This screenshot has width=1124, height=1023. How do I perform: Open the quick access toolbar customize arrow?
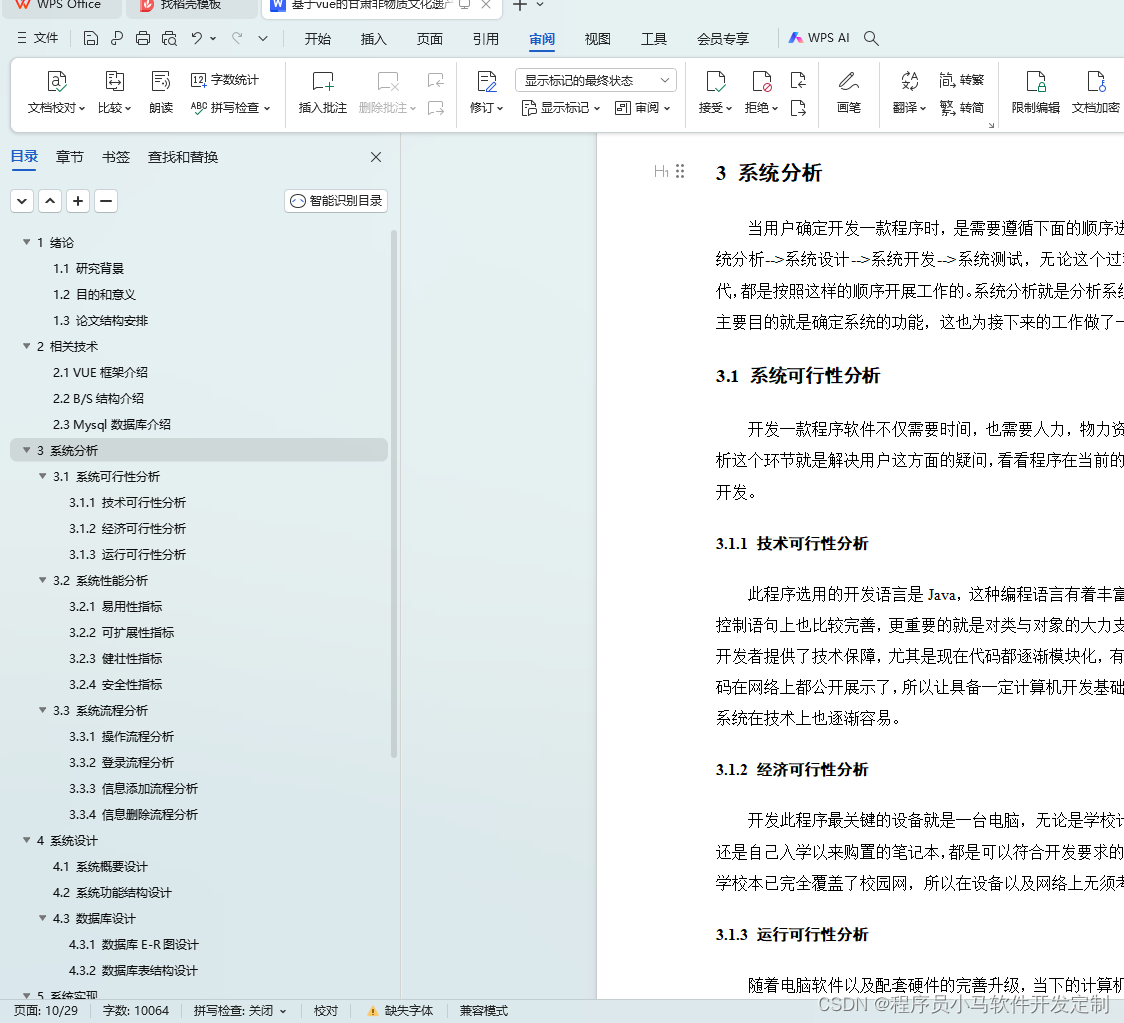[263, 38]
